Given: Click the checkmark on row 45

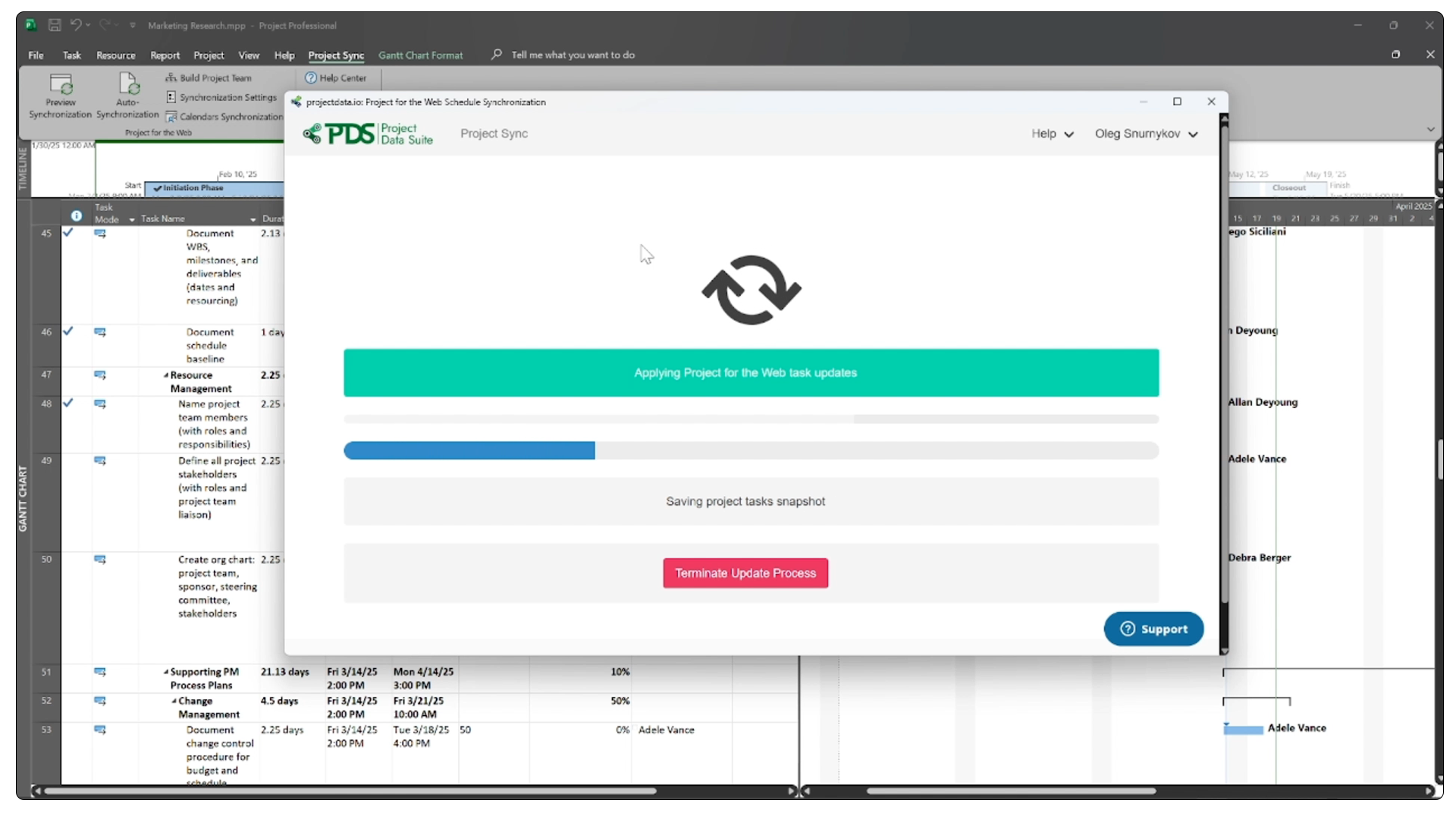Looking at the screenshot, I should (x=68, y=233).
